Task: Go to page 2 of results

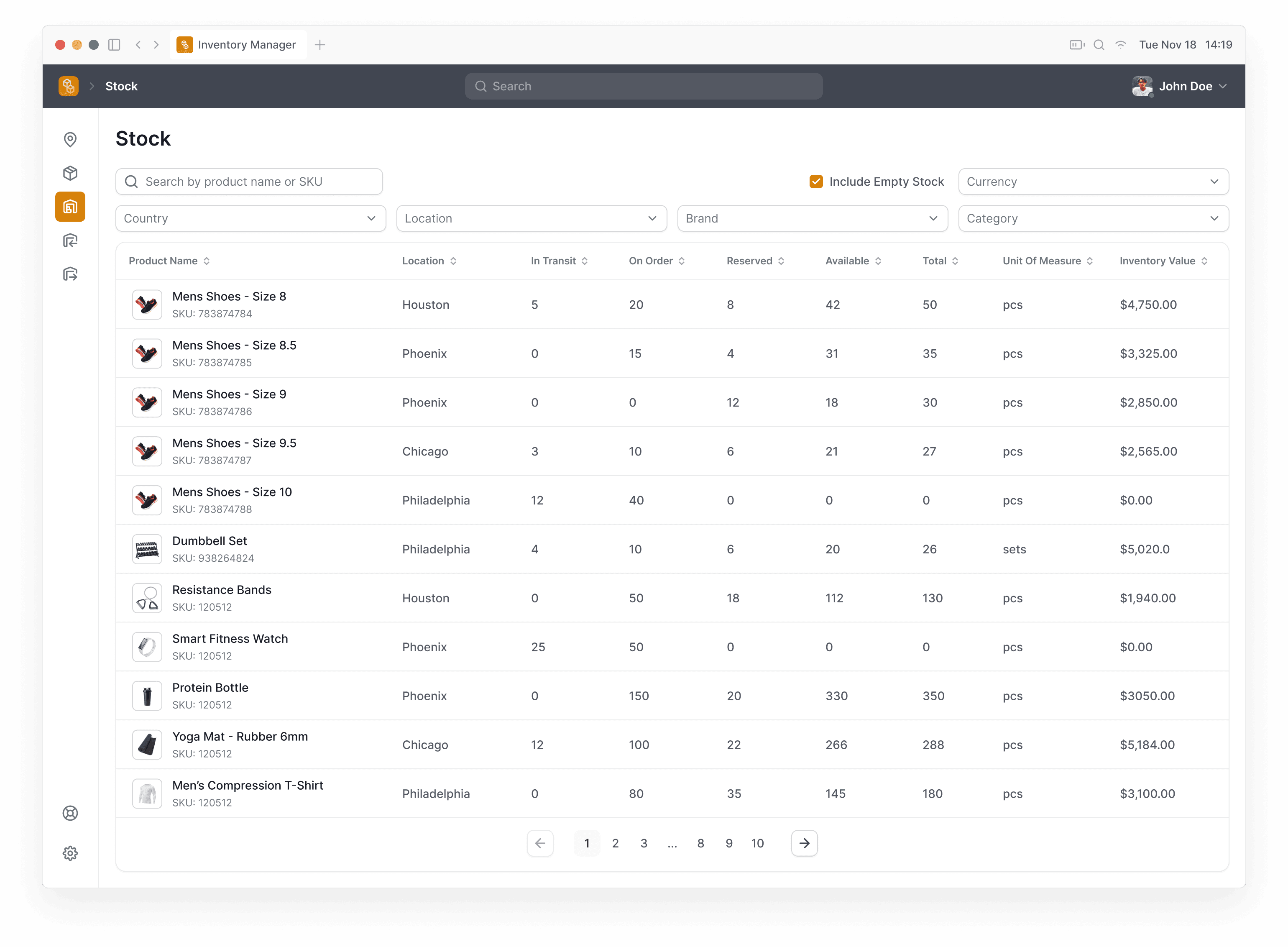Action: click(615, 843)
